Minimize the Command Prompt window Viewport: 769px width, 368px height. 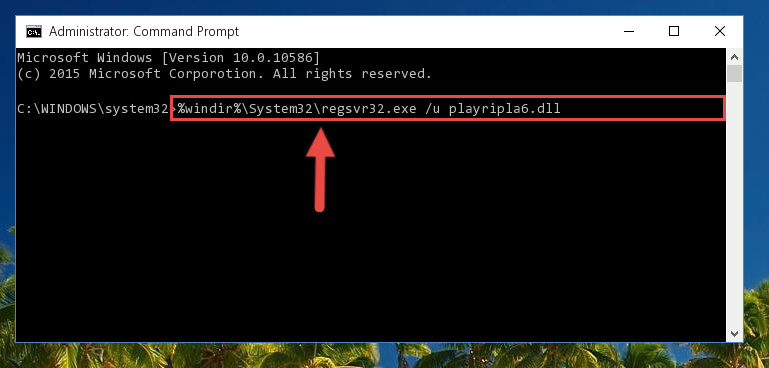click(629, 31)
